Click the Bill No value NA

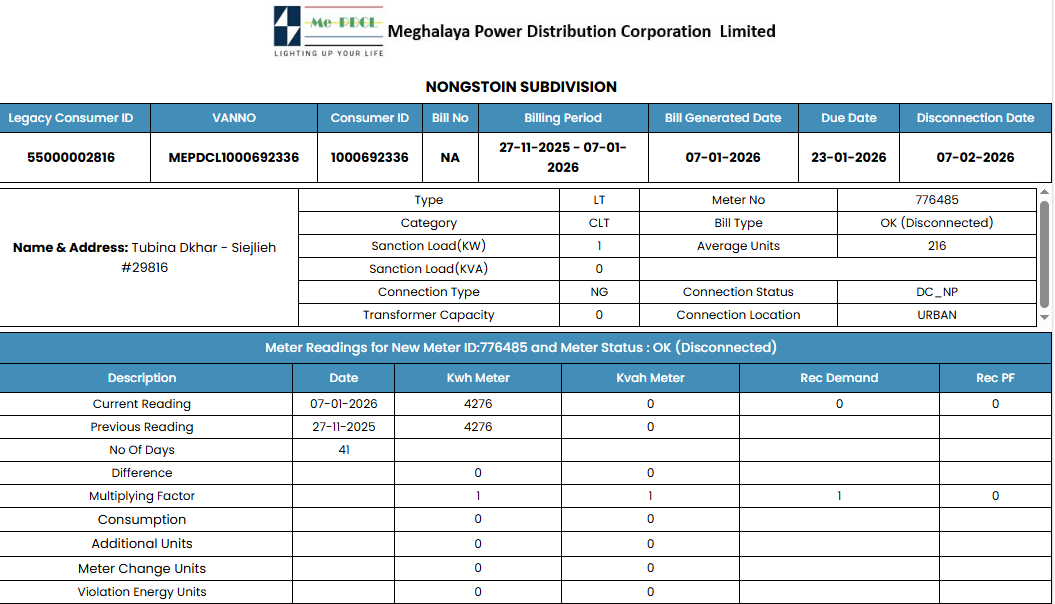click(450, 157)
